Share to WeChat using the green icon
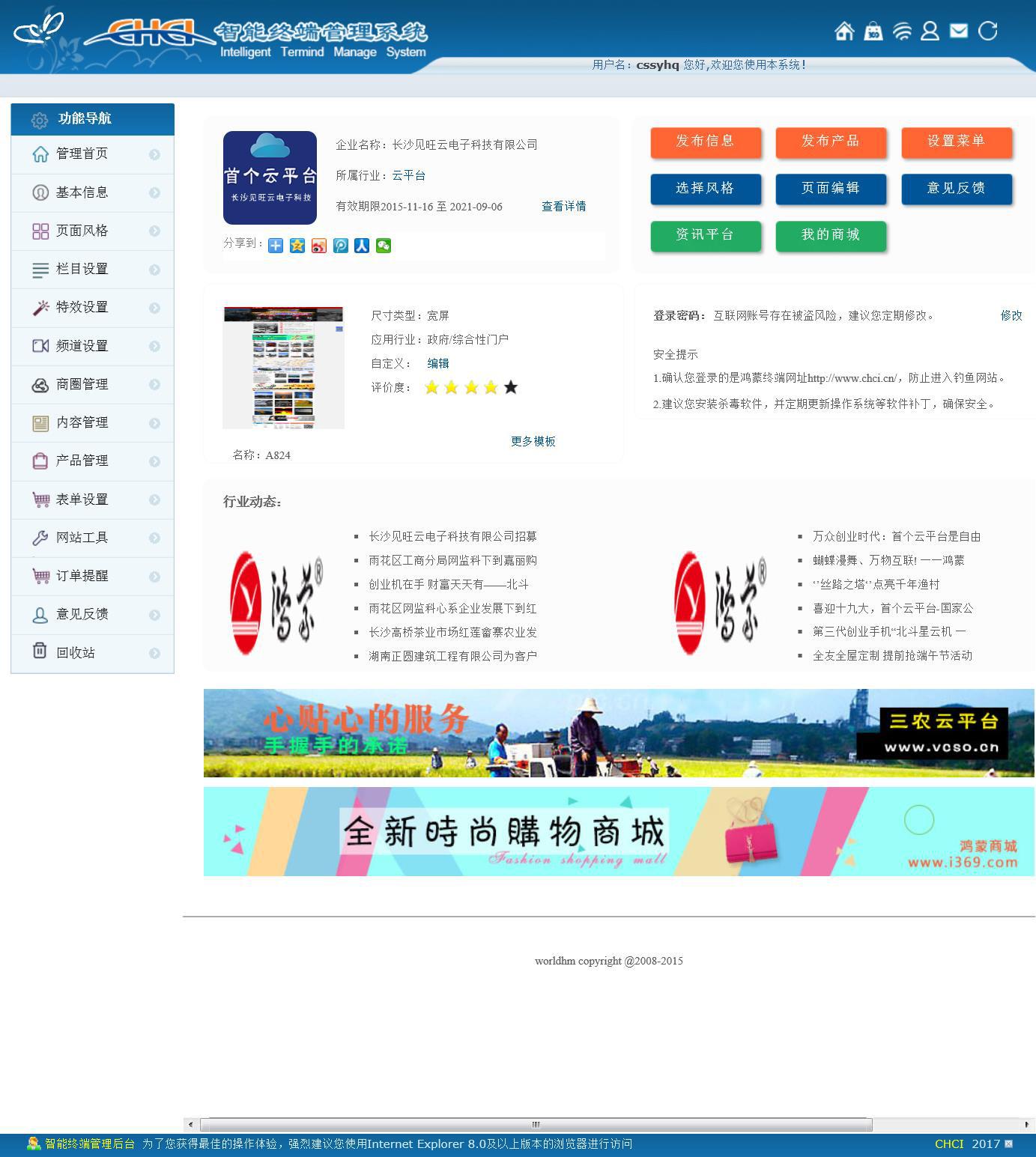The image size is (1036, 1157). tap(384, 246)
